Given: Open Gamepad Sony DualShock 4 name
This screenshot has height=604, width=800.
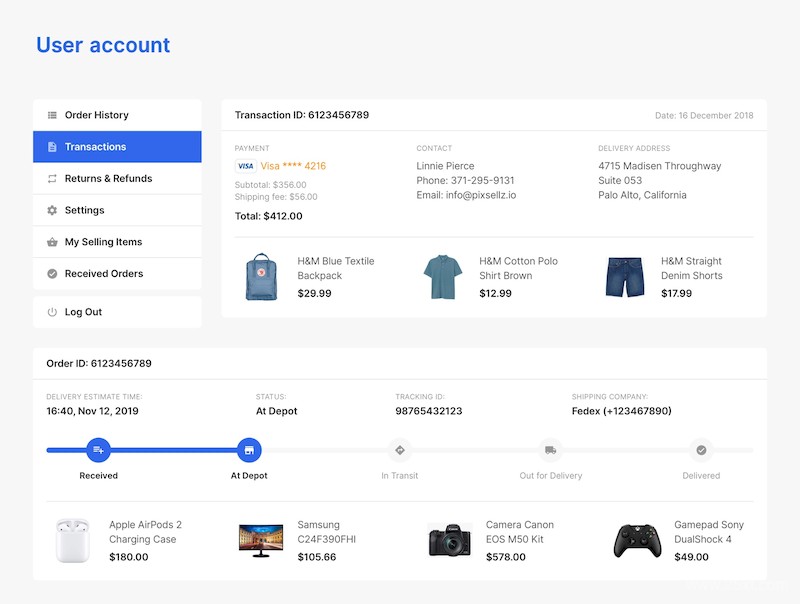Looking at the screenshot, I should click(709, 532).
